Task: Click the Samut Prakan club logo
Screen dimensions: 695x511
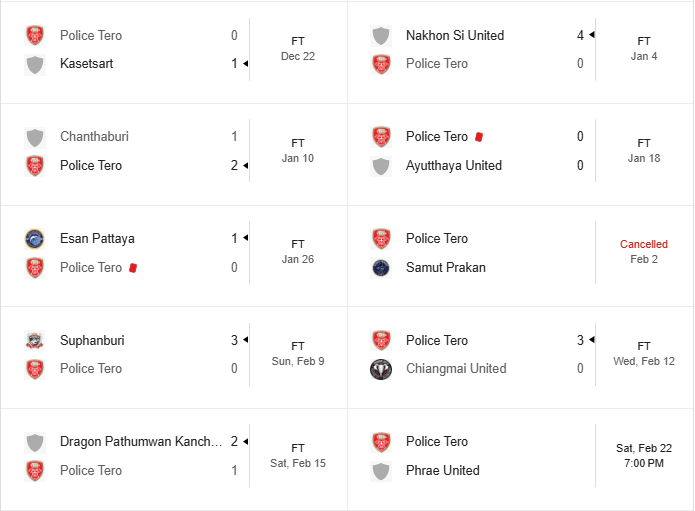Action: point(381,267)
